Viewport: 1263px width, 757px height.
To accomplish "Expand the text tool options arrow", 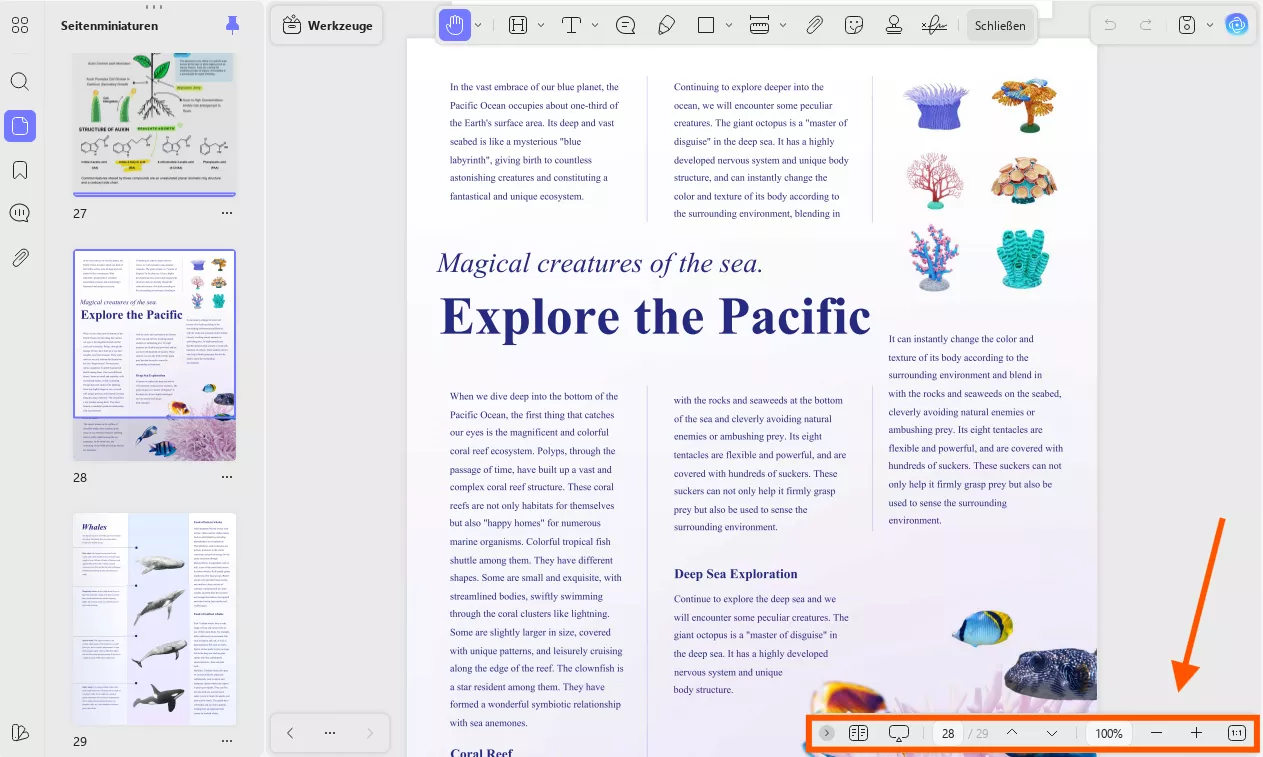I will coord(595,25).
